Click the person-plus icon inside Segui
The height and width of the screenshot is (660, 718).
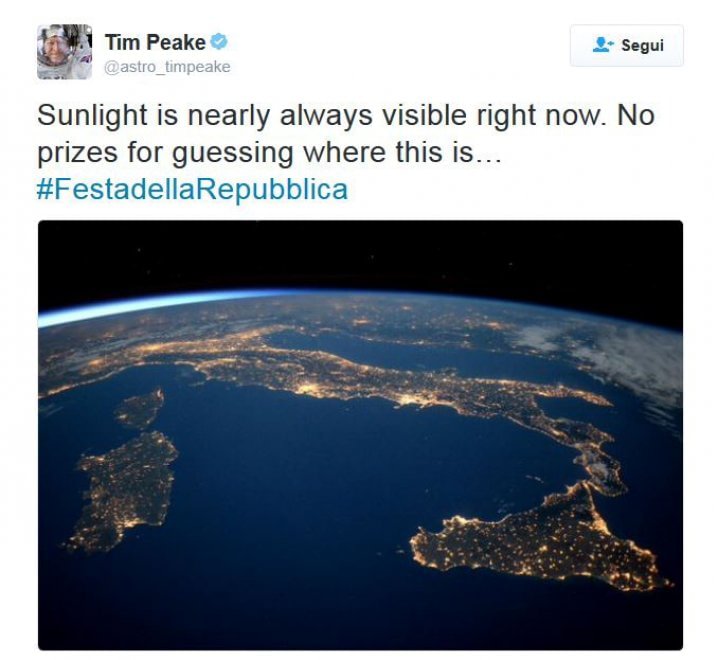(603, 45)
